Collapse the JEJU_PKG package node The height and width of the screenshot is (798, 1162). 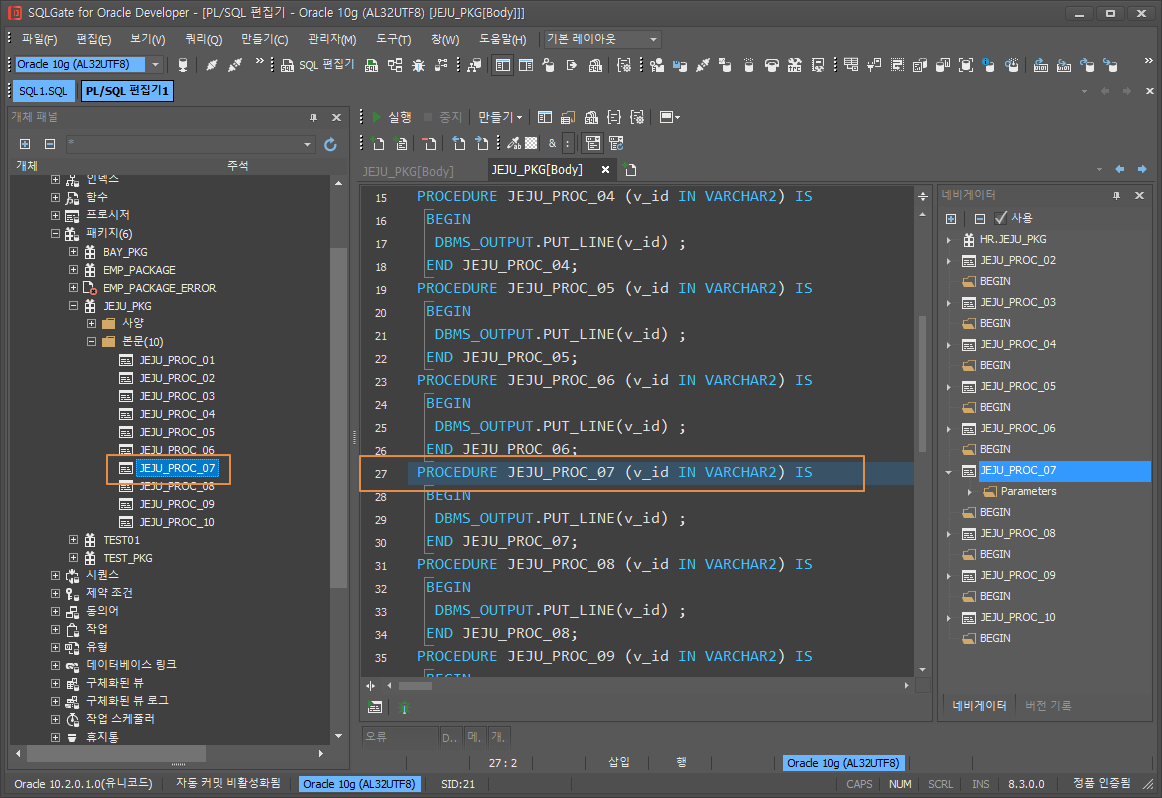[x=73, y=305]
